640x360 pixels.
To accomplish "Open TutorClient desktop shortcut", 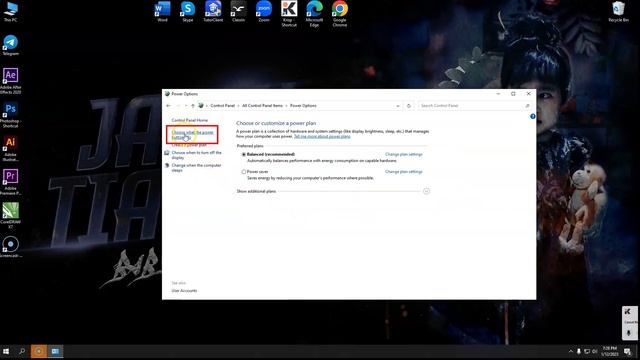I will click(x=213, y=11).
